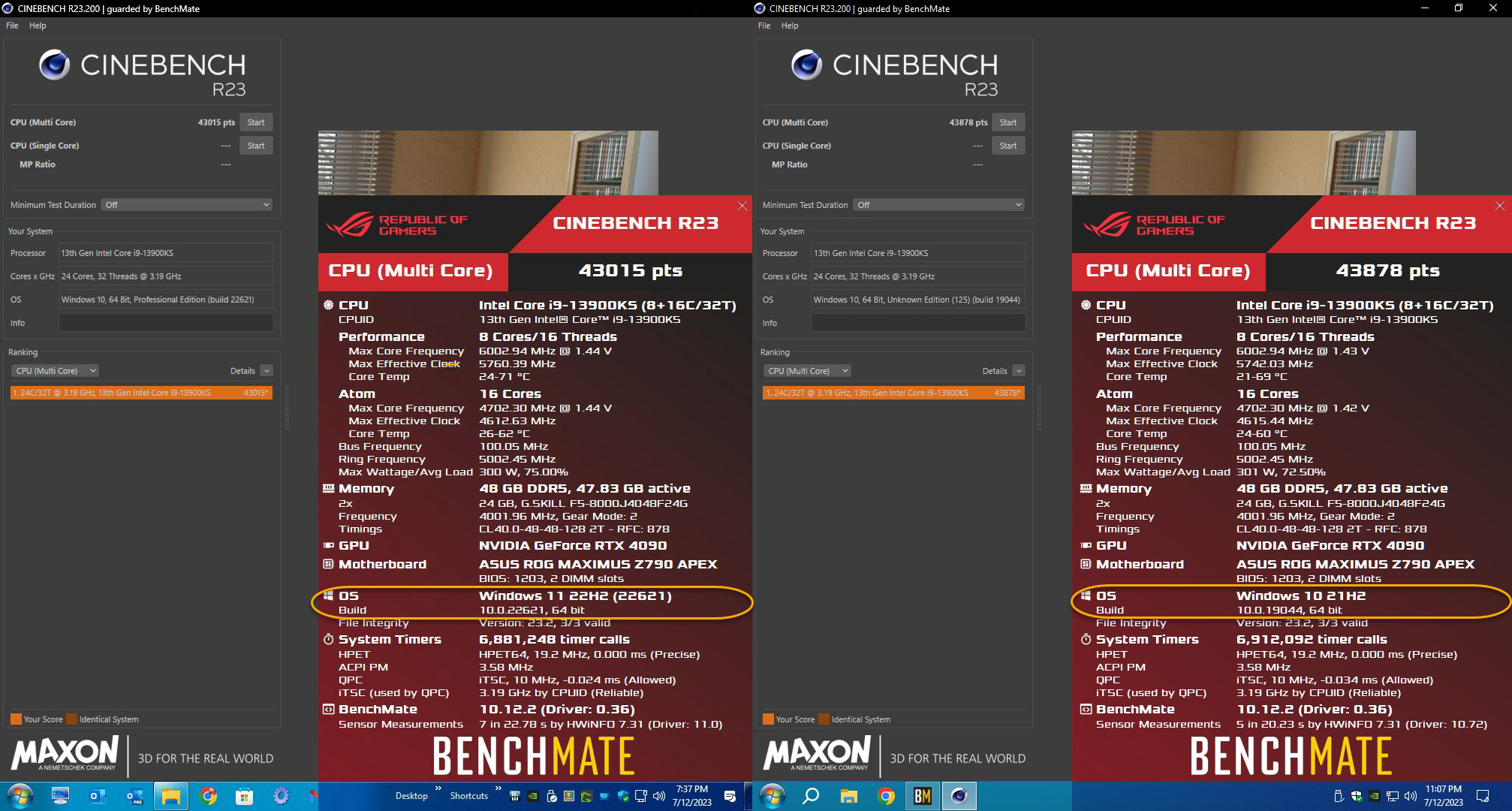Expand the Shortcuts toolbar chevron in left taskbar
1512x811 pixels.
coord(498,788)
